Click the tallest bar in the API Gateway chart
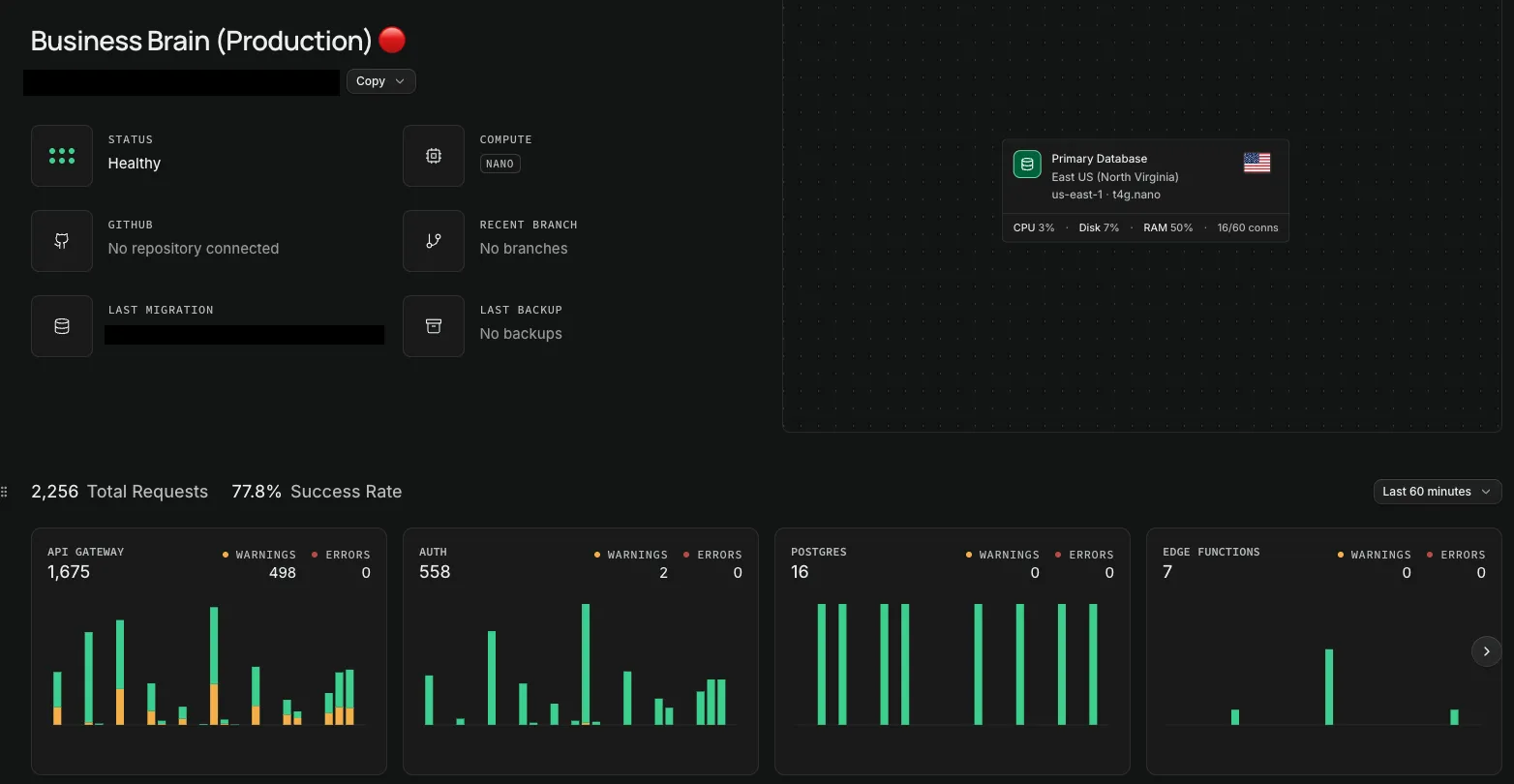The height and width of the screenshot is (784, 1514). tap(214, 666)
